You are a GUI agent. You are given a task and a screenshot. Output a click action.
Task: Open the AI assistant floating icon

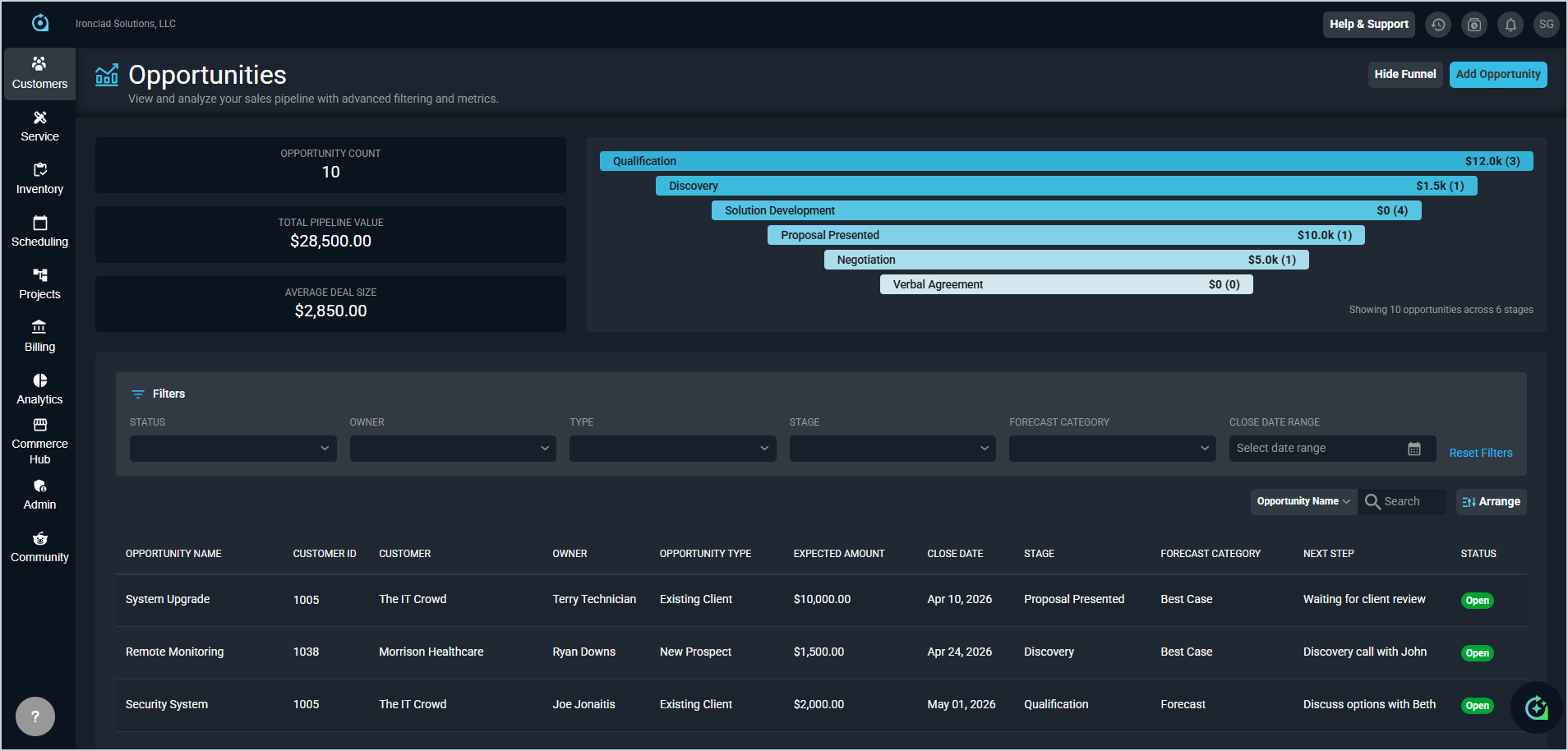point(1535,707)
